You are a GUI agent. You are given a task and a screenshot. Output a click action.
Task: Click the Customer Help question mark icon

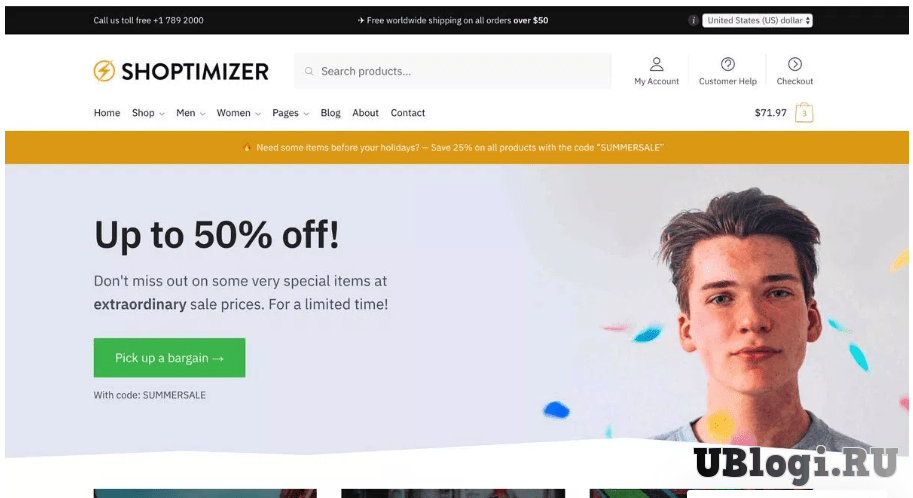click(x=727, y=64)
